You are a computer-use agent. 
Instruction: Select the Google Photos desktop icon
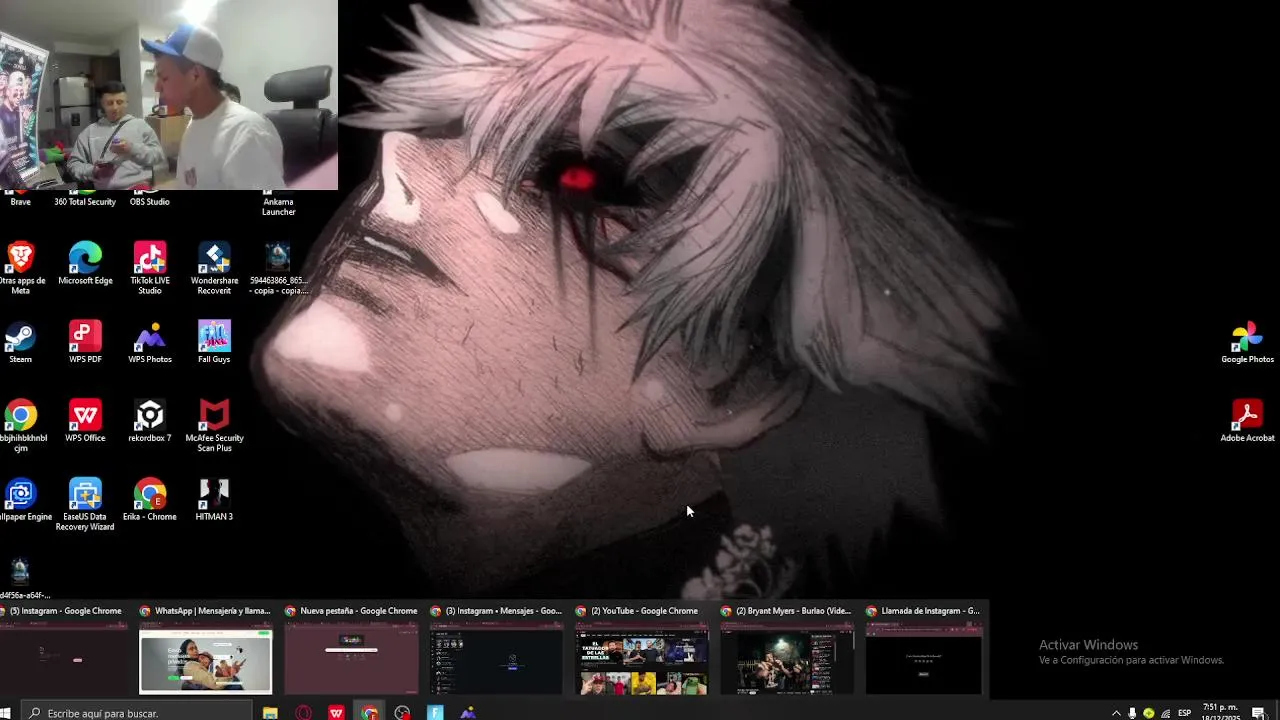point(1247,342)
